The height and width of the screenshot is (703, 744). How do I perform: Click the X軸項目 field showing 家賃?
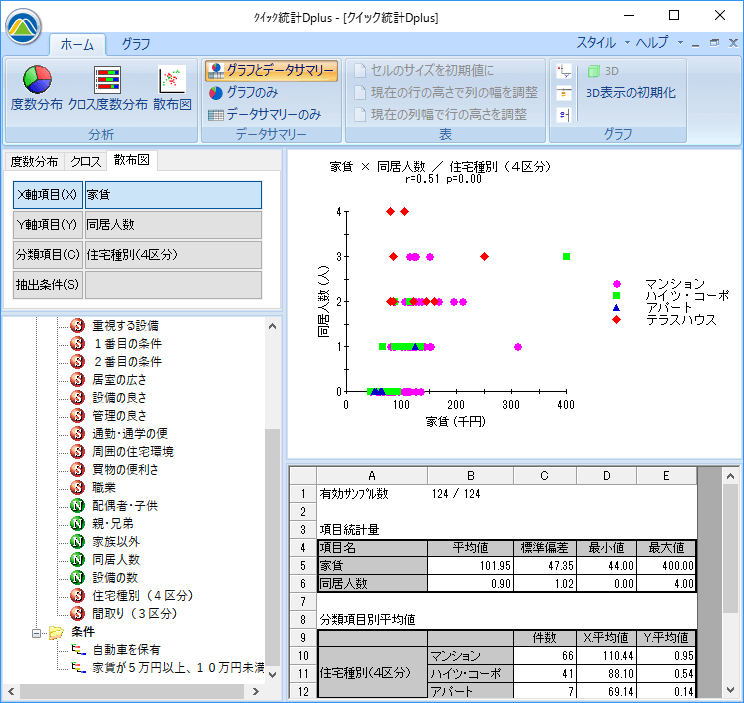pyautogui.click(x=172, y=195)
